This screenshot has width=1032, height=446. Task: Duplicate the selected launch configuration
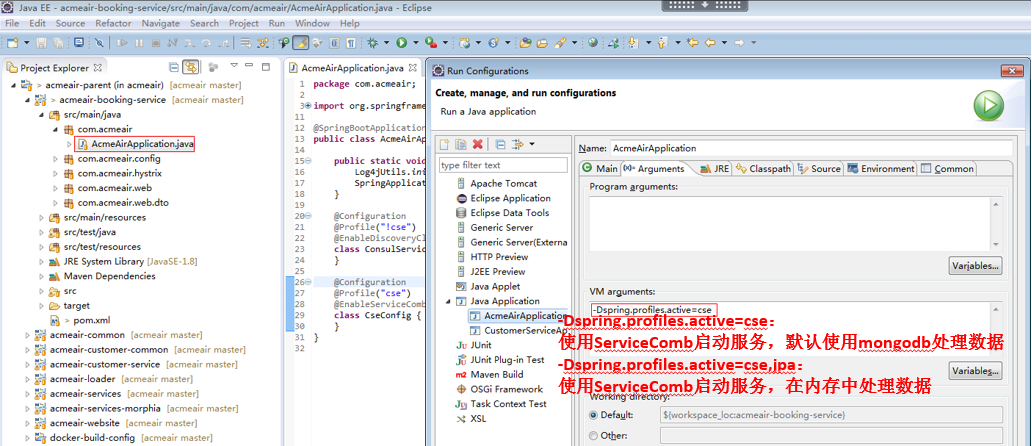click(x=461, y=145)
